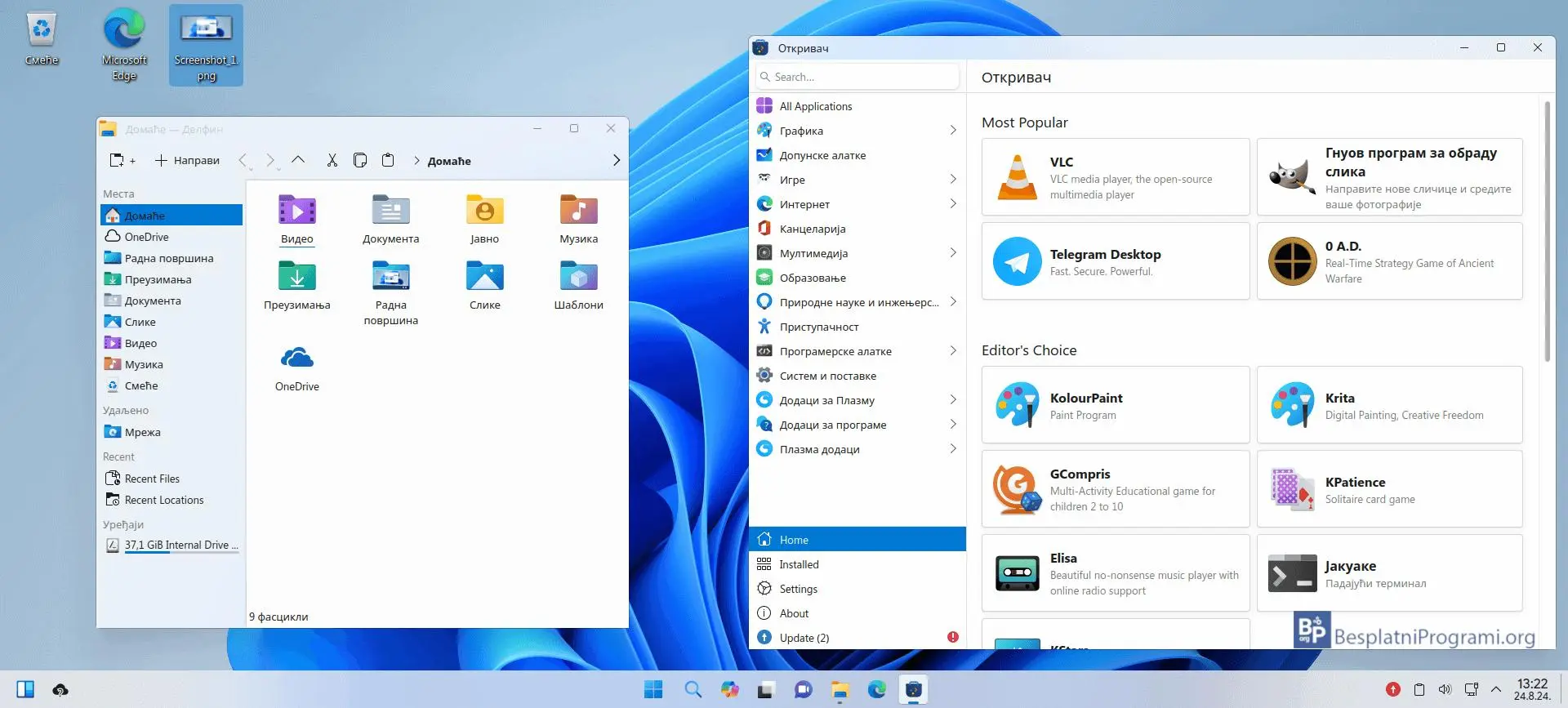Click the Search field in Discover

(857, 77)
